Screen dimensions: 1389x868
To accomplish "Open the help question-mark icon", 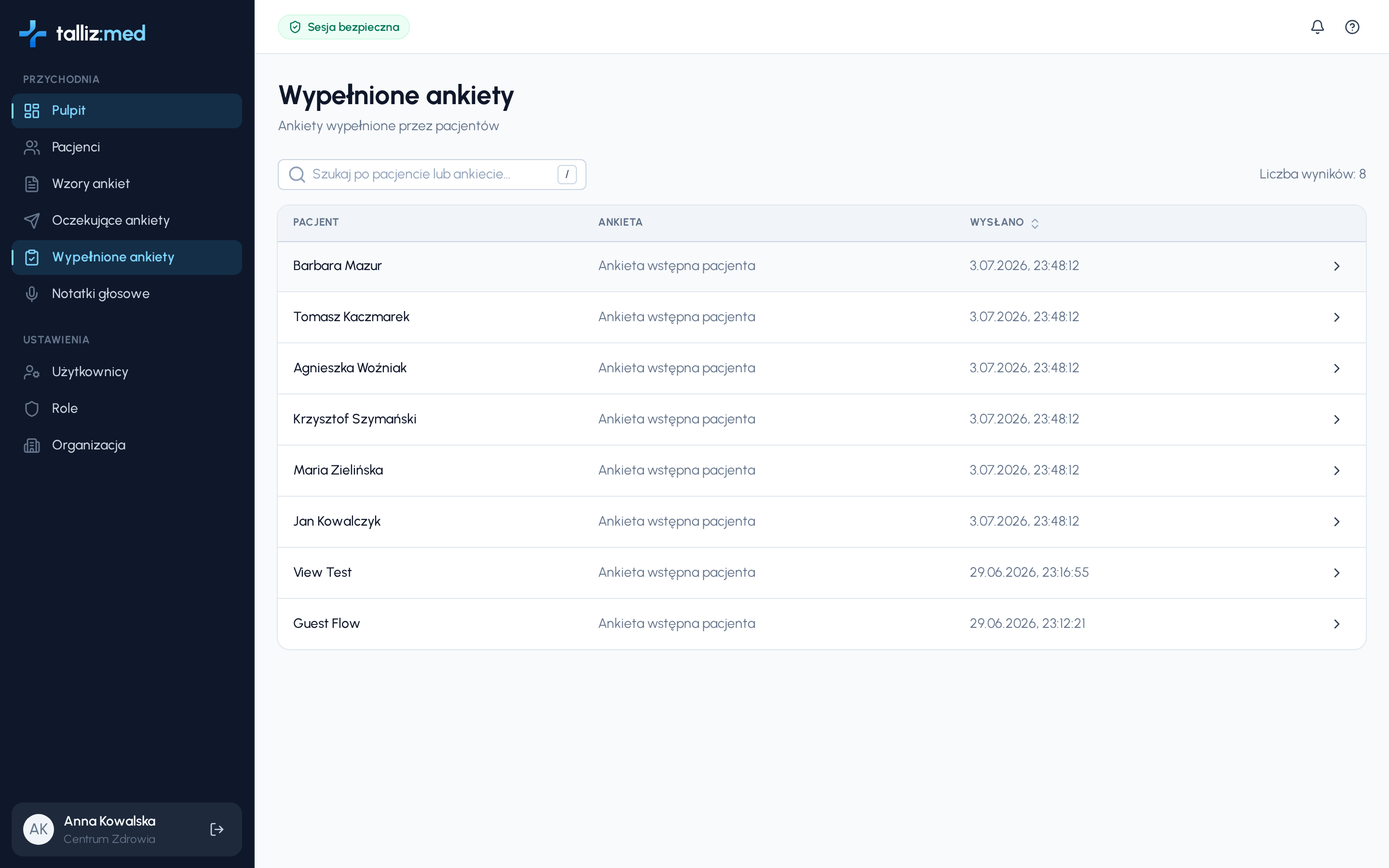I will point(1352,27).
